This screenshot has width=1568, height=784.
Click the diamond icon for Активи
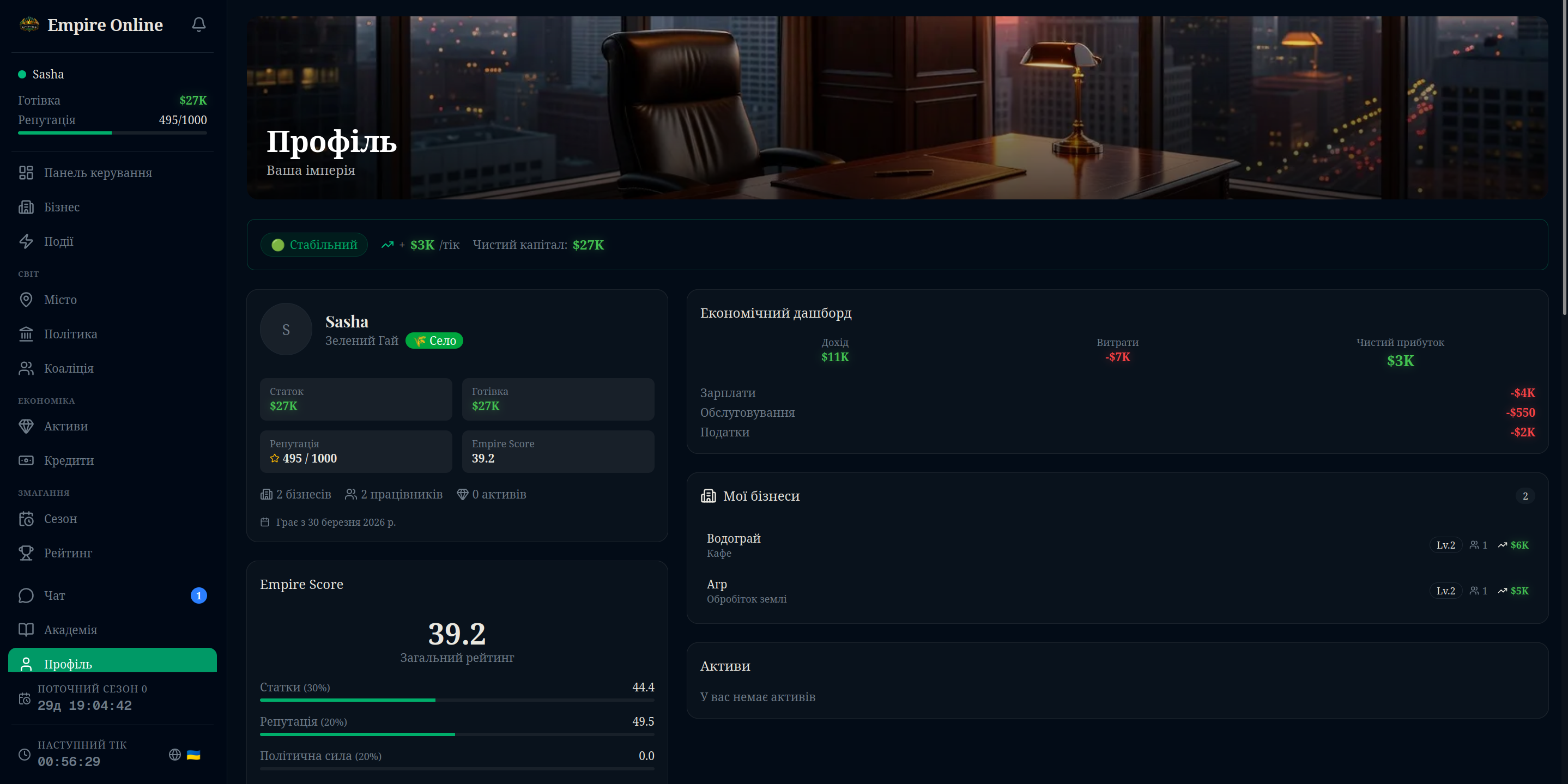coord(26,426)
